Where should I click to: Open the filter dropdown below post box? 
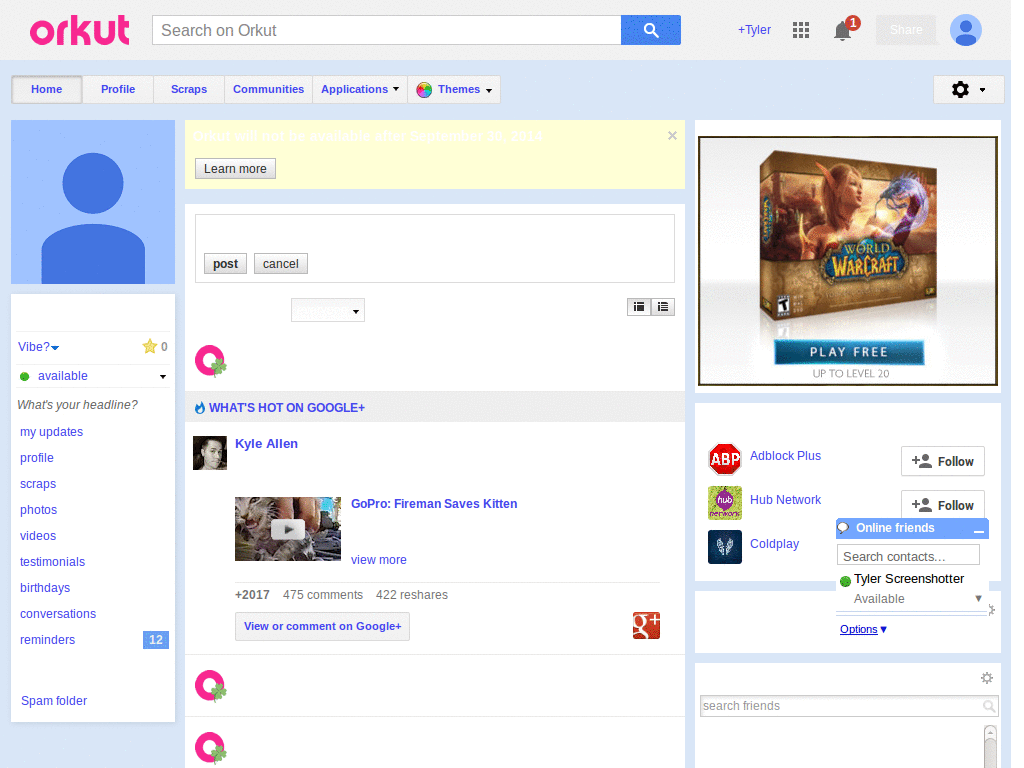click(x=328, y=310)
